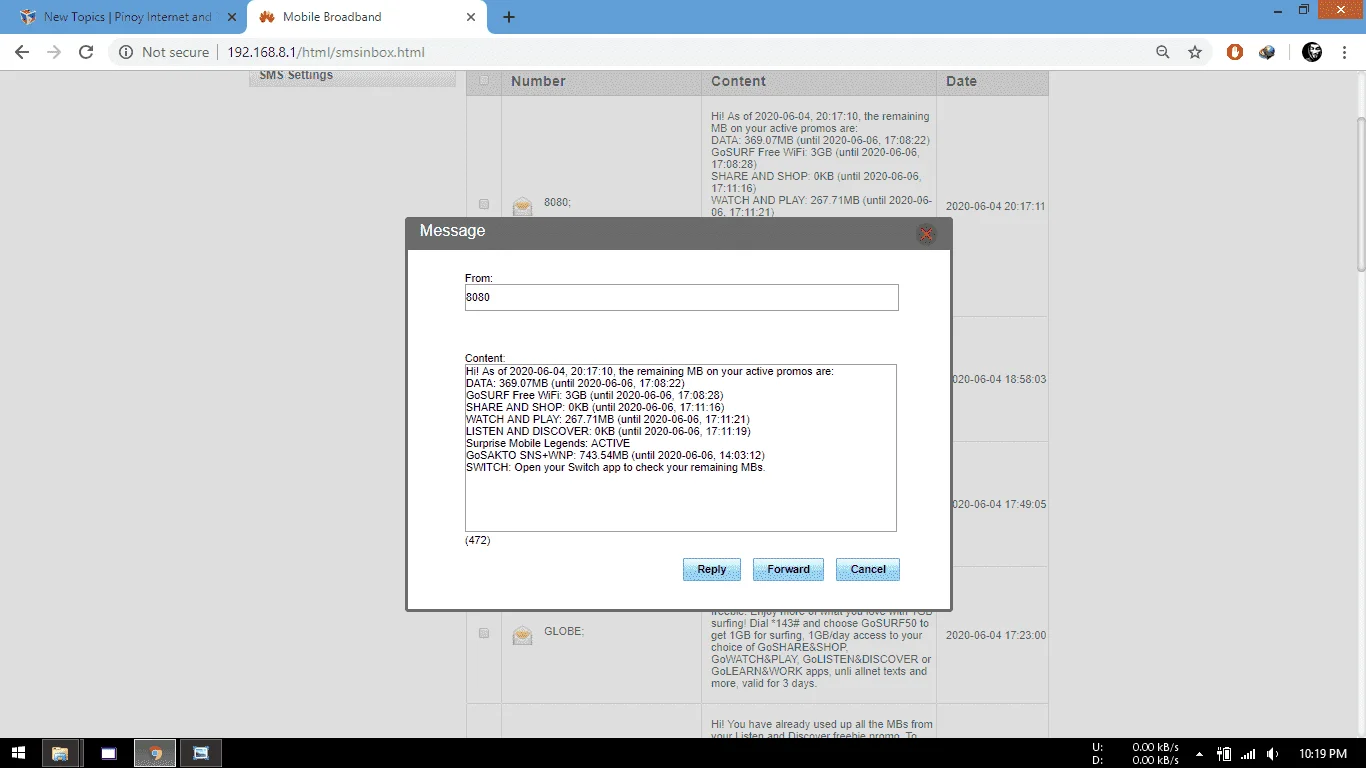The image size is (1366, 768).
Task: Open a new browser tab
Action: [x=509, y=17]
